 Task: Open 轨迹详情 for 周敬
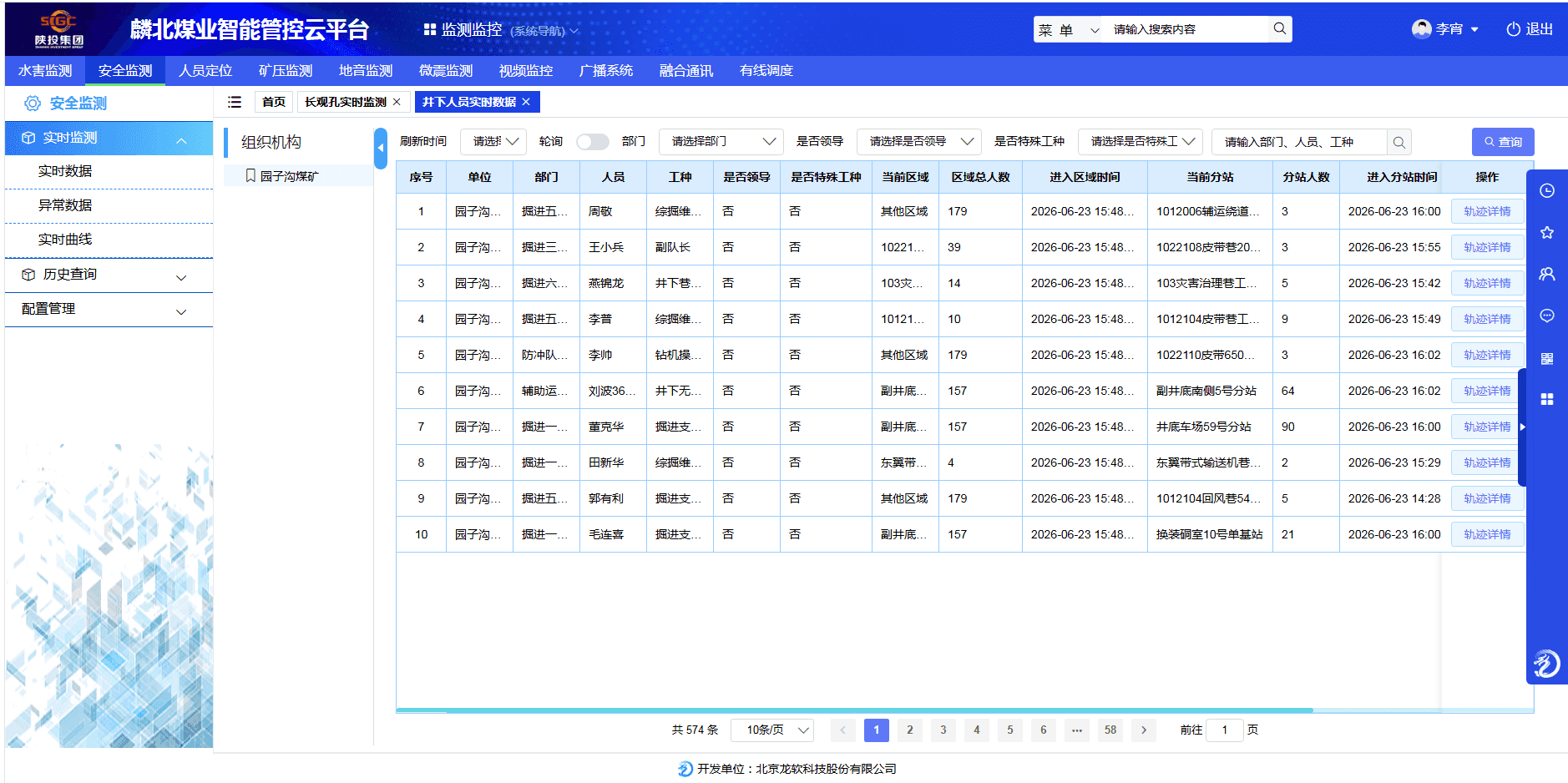pyautogui.click(x=1487, y=211)
